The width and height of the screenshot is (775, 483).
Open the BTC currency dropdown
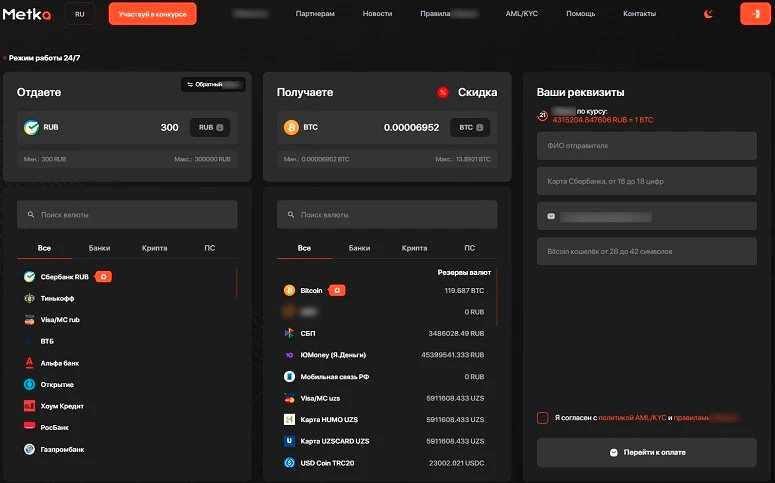[x=472, y=127]
